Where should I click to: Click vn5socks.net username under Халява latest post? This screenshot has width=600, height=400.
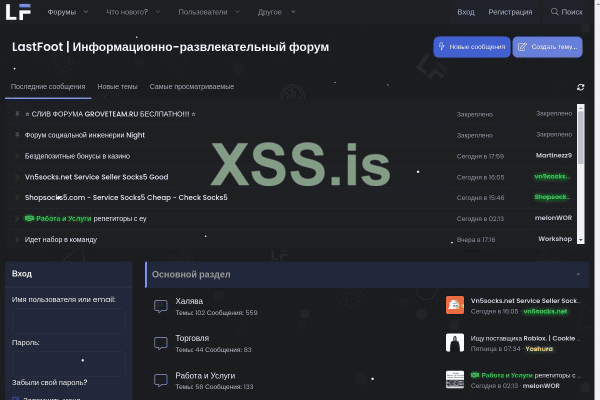(545, 312)
